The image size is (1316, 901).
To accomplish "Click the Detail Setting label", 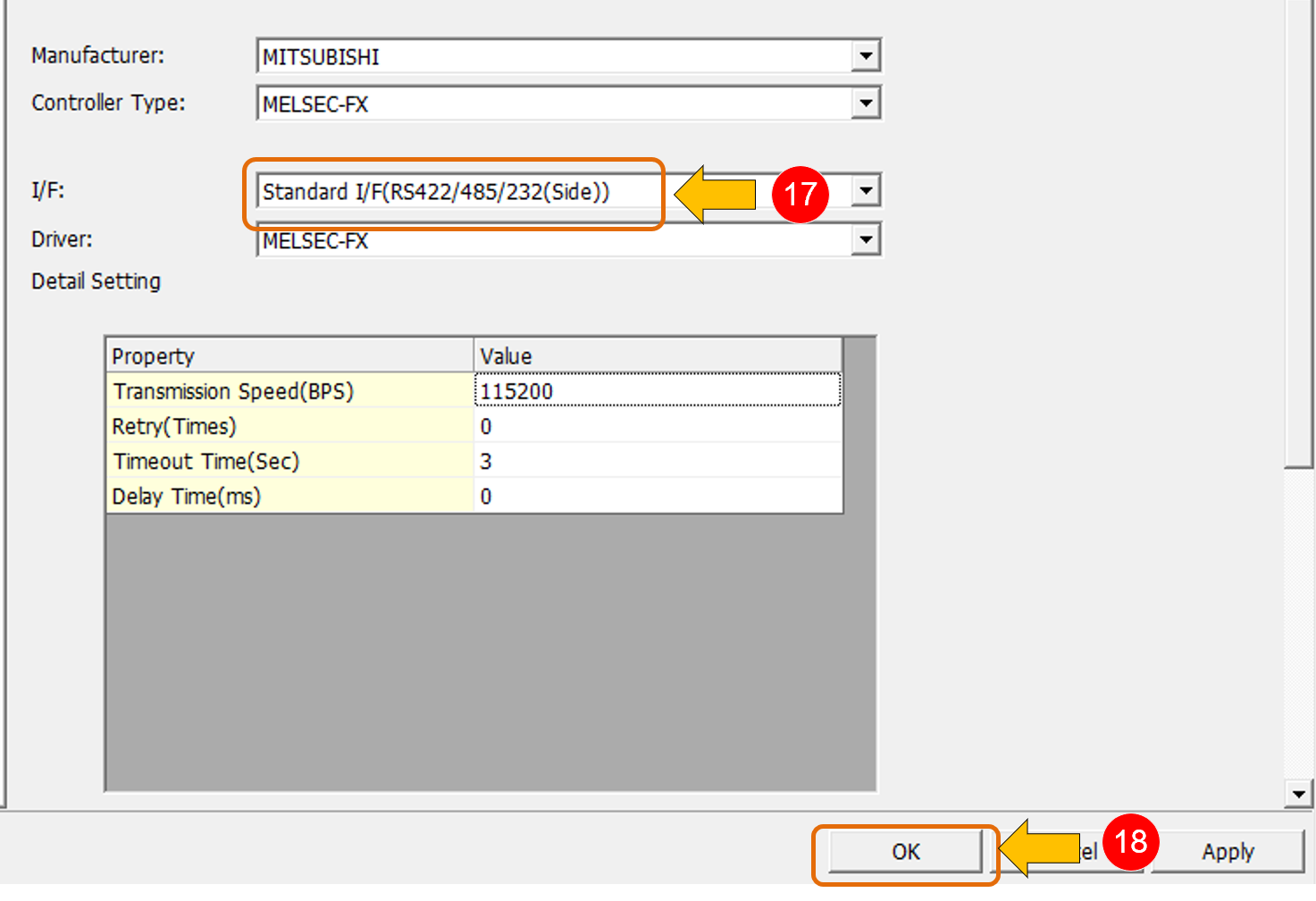I will tap(96, 281).
